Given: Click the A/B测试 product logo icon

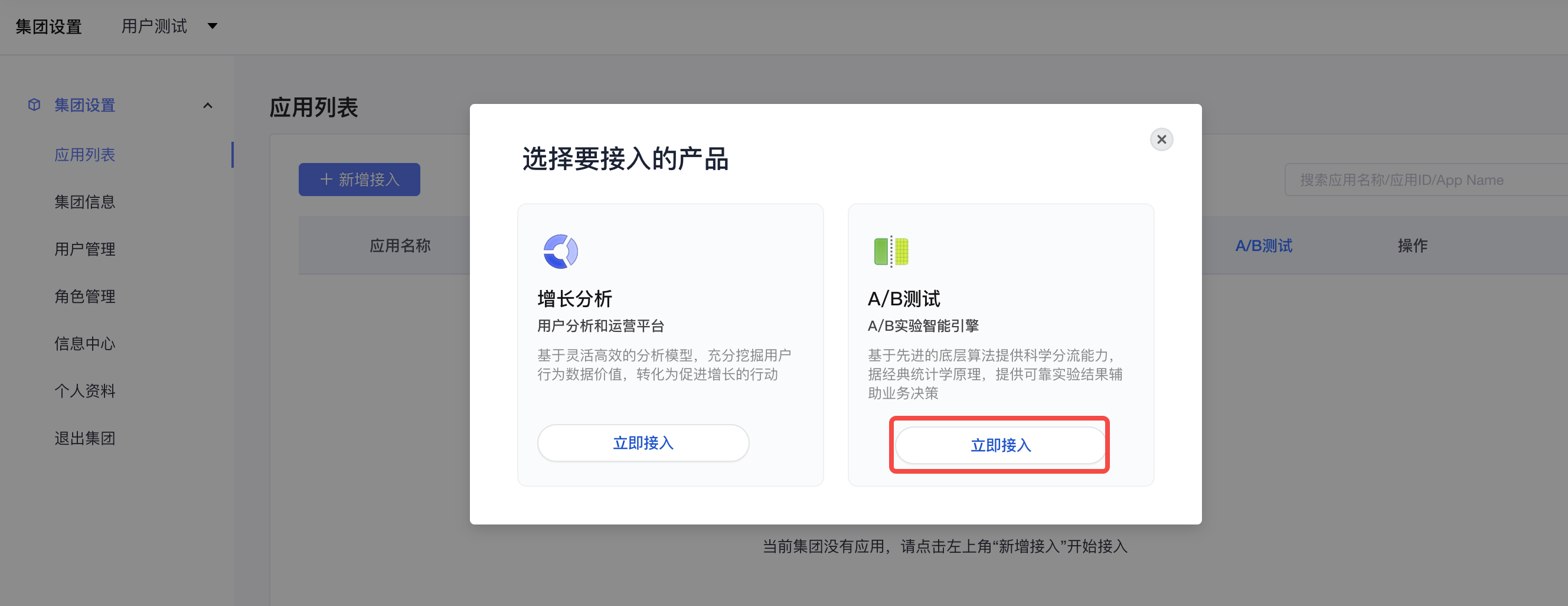Looking at the screenshot, I should tap(890, 251).
